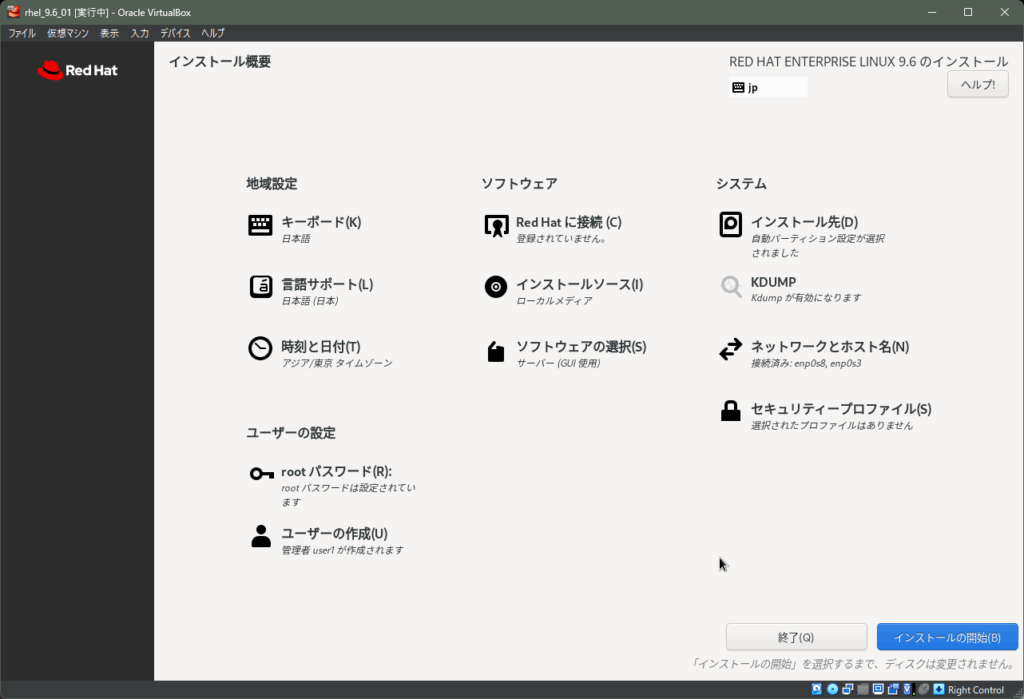Click the jp keyboard layout indicator
The width and height of the screenshot is (1024, 699).
click(768, 88)
